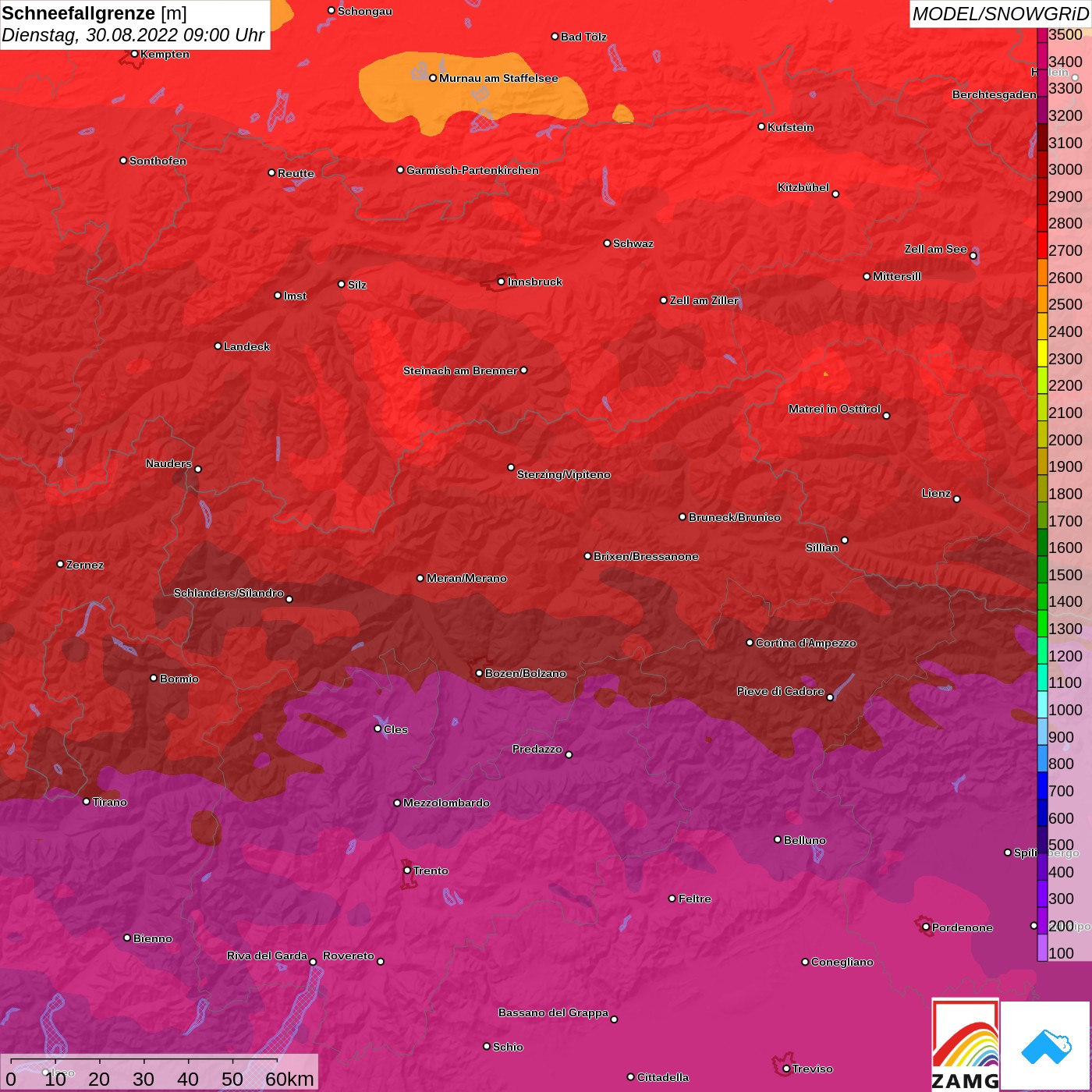
Task: Click the 2500 m orange legend swatch
Action: [1042, 300]
